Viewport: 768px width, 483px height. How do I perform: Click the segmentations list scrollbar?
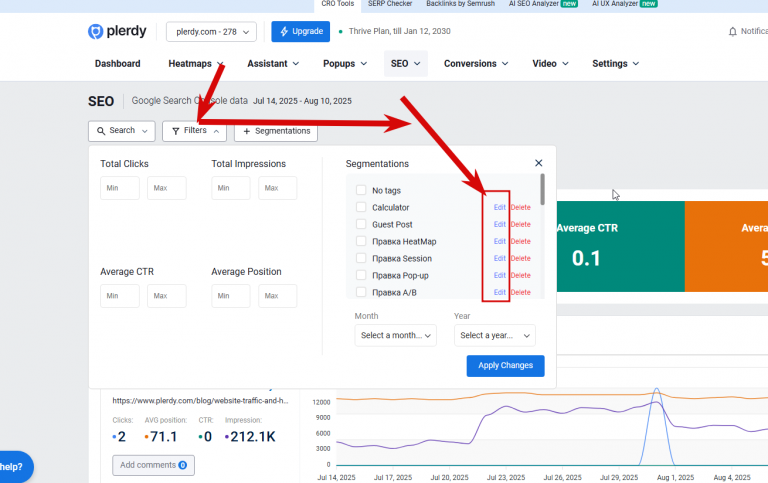542,190
